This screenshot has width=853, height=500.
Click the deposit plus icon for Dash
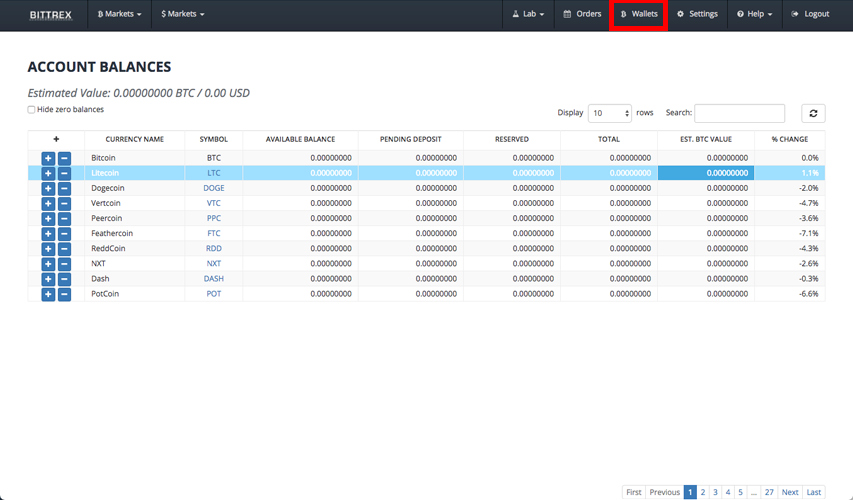(x=48, y=279)
